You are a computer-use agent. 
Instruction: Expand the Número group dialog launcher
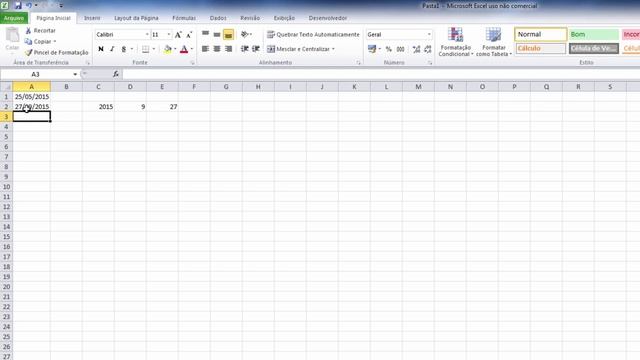tap(430, 63)
